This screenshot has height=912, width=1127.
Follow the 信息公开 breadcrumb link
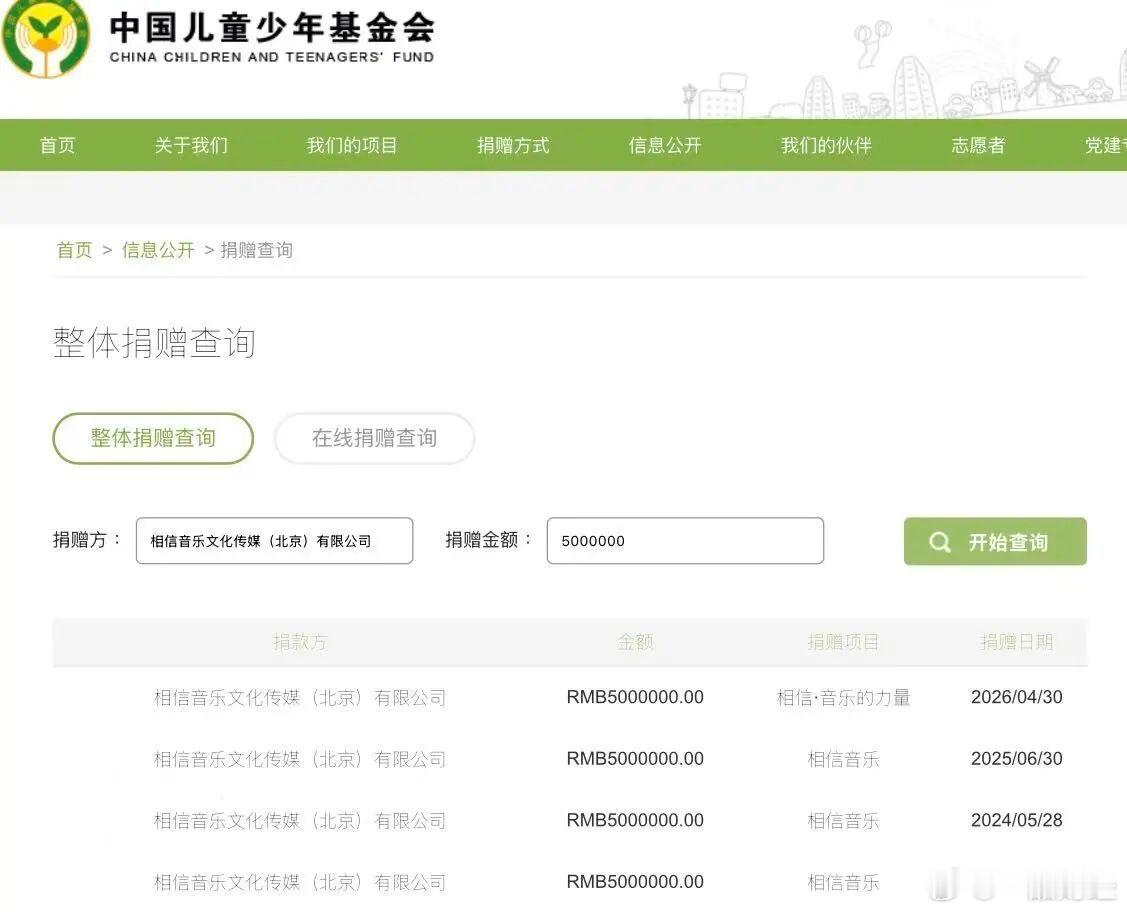(158, 250)
